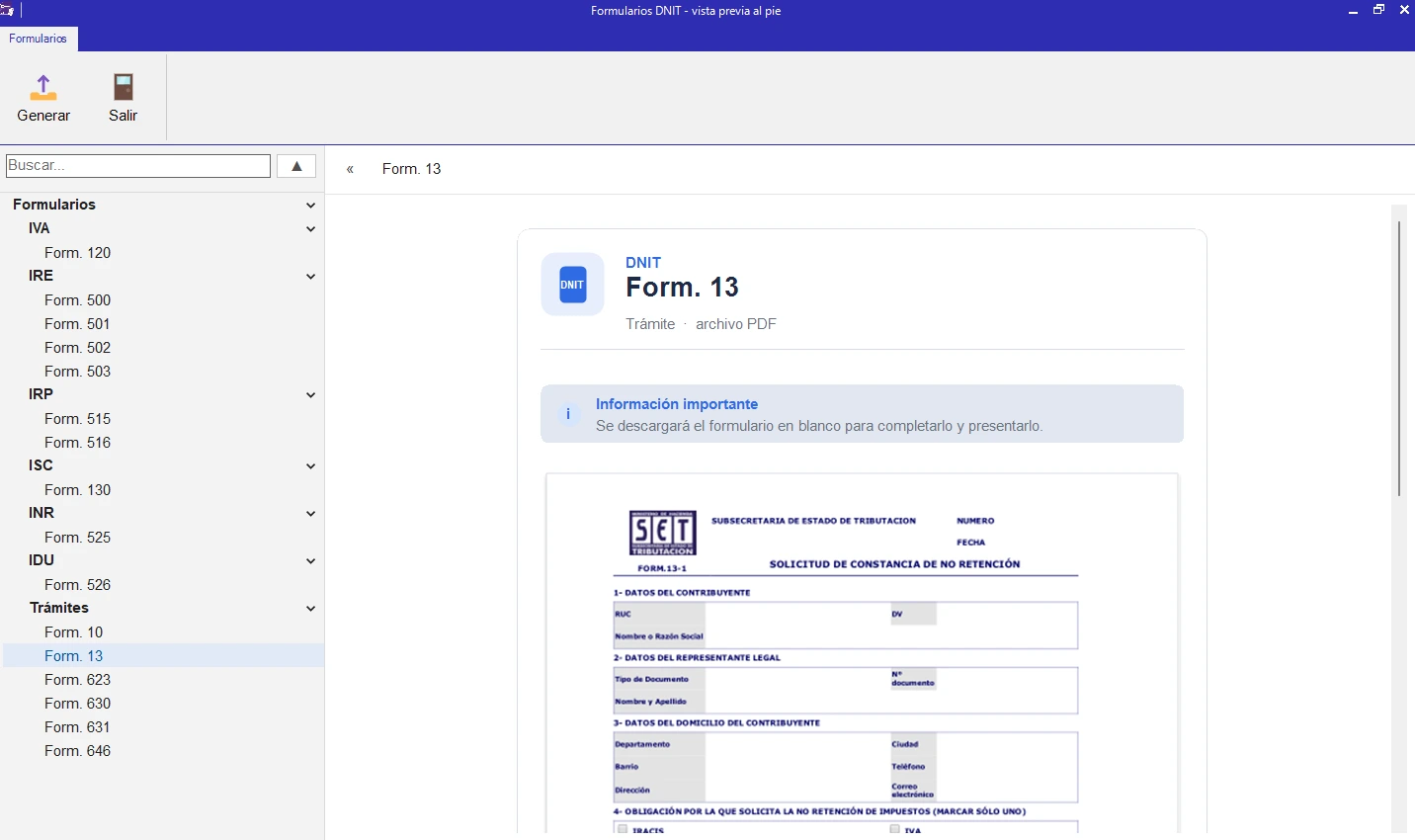Viewport: 1415px width, 840px height.
Task: Select Form. 516 in the tree
Action: pyautogui.click(x=78, y=443)
